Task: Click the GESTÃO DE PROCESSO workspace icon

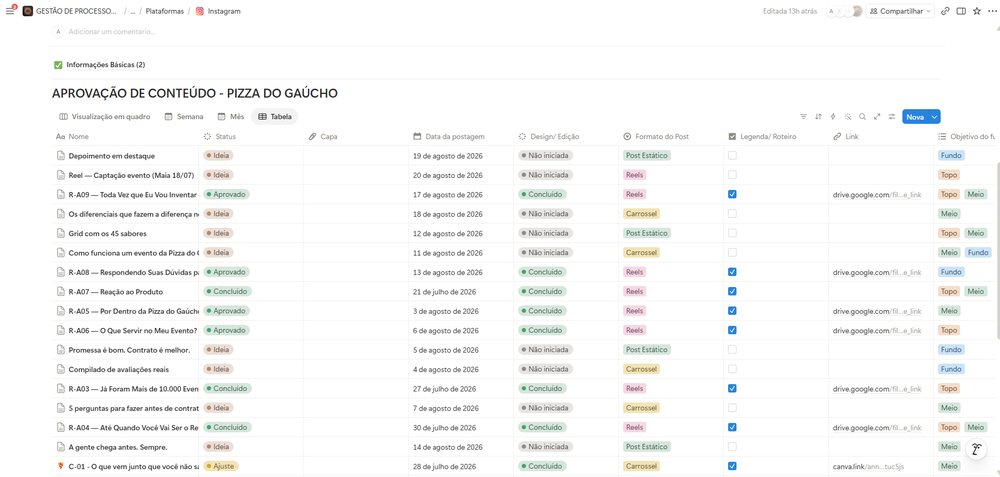Action: (27, 11)
